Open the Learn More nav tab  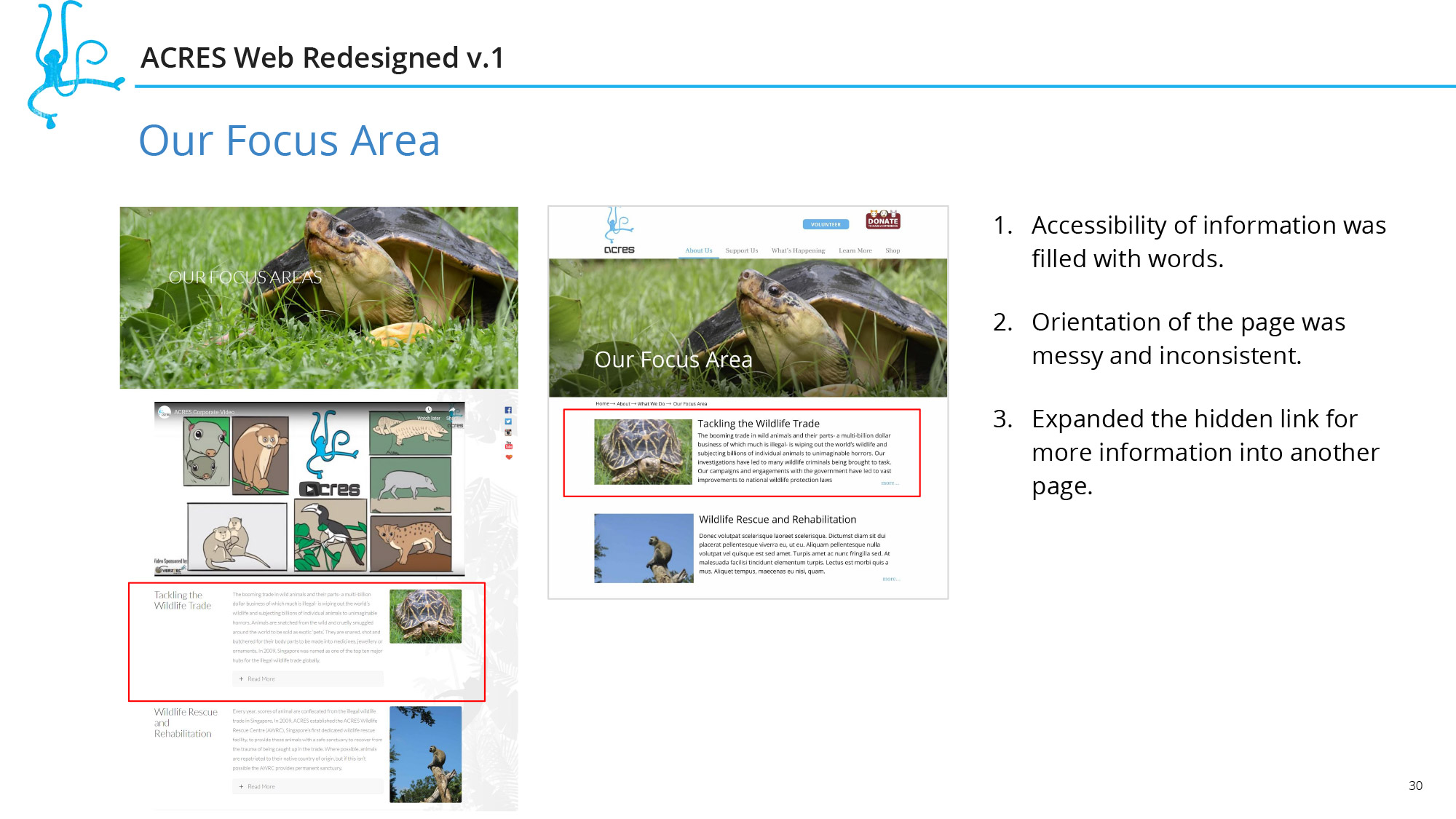click(855, 250)
